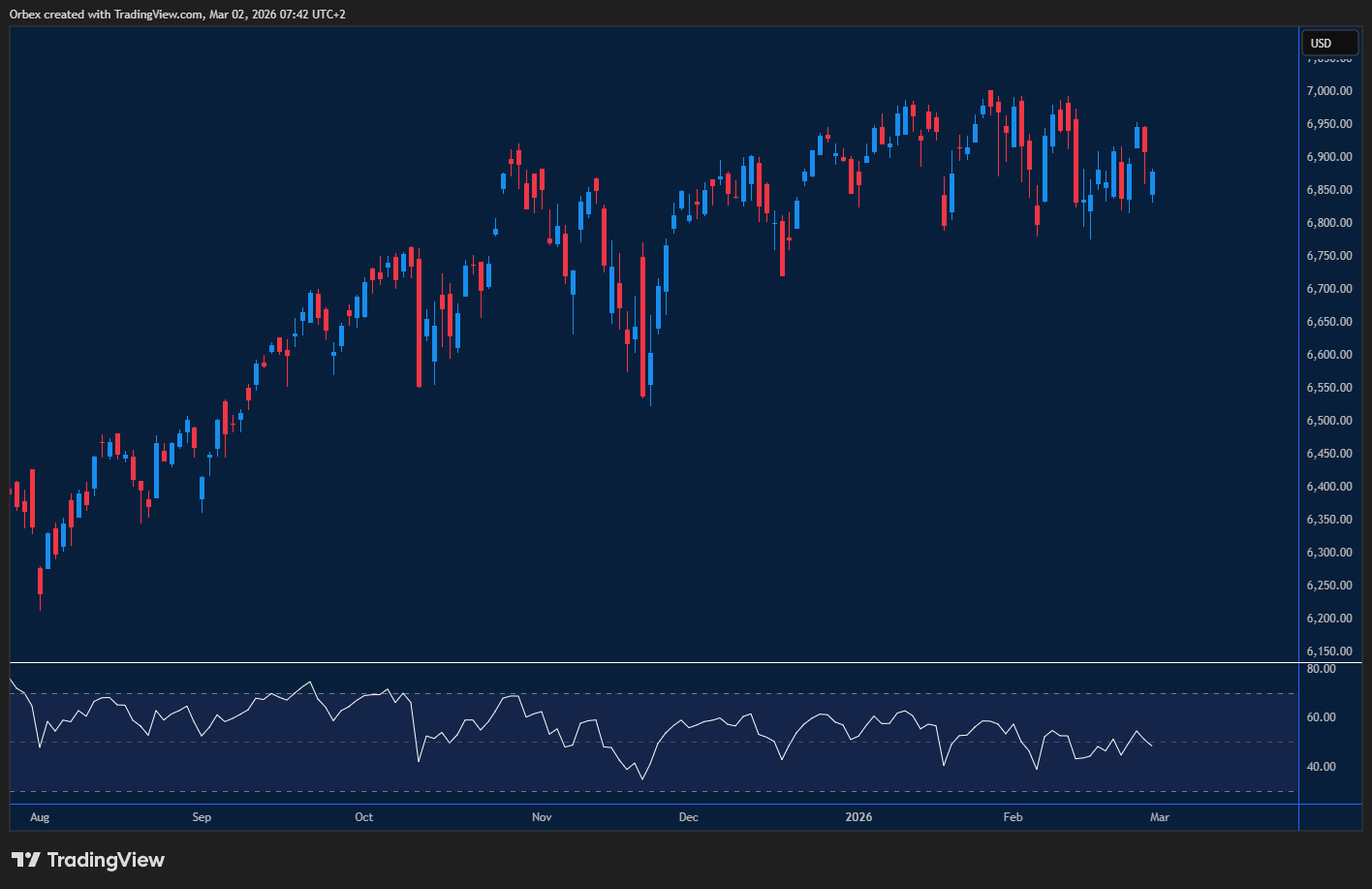Select the 6,150.00 price level label

point(1327,651)
